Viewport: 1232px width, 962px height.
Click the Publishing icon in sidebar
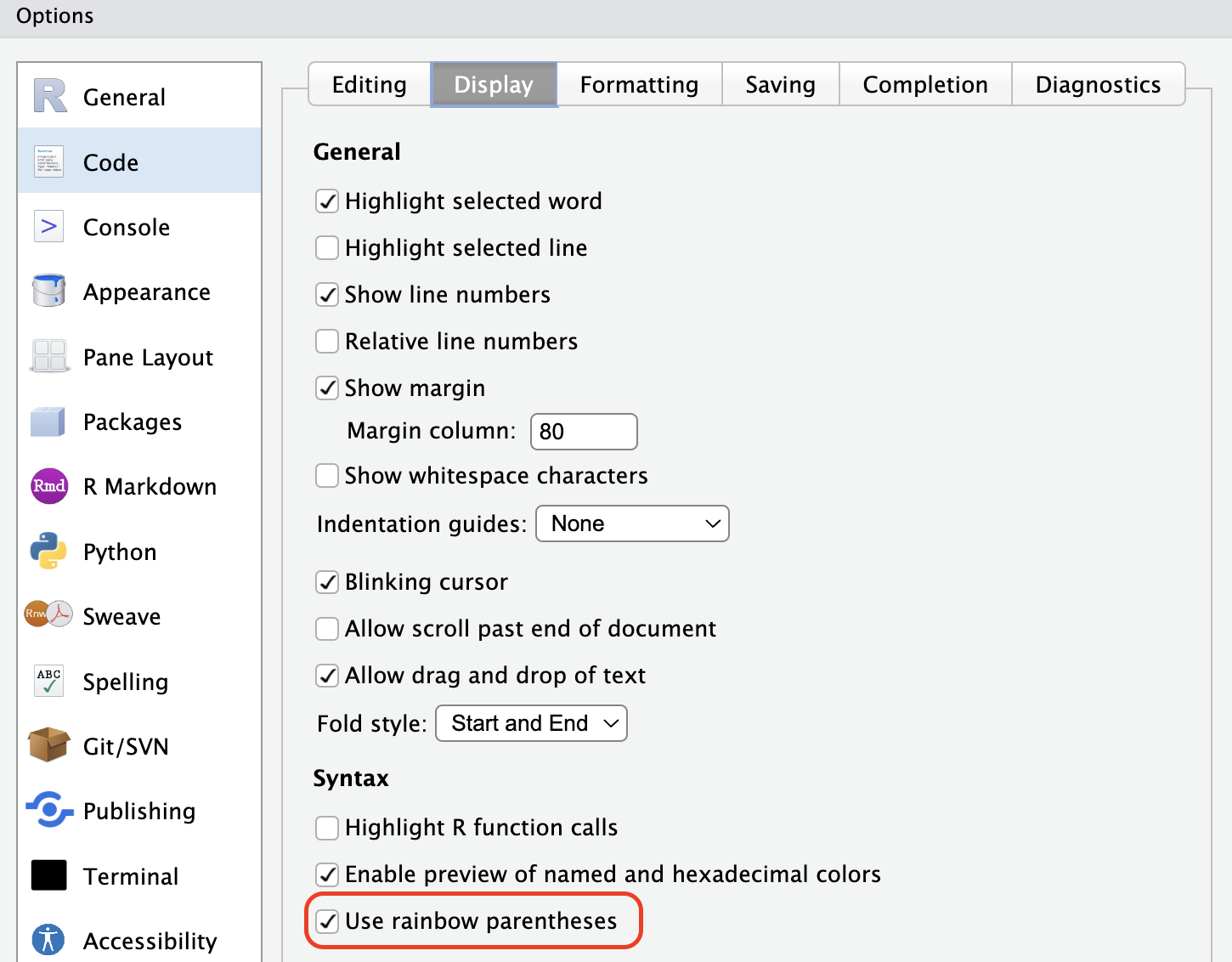[48, 810]
